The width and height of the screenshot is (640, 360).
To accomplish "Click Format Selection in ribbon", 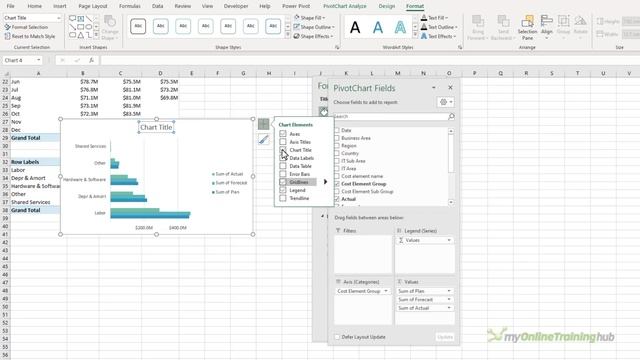I will tap(26, 27).
